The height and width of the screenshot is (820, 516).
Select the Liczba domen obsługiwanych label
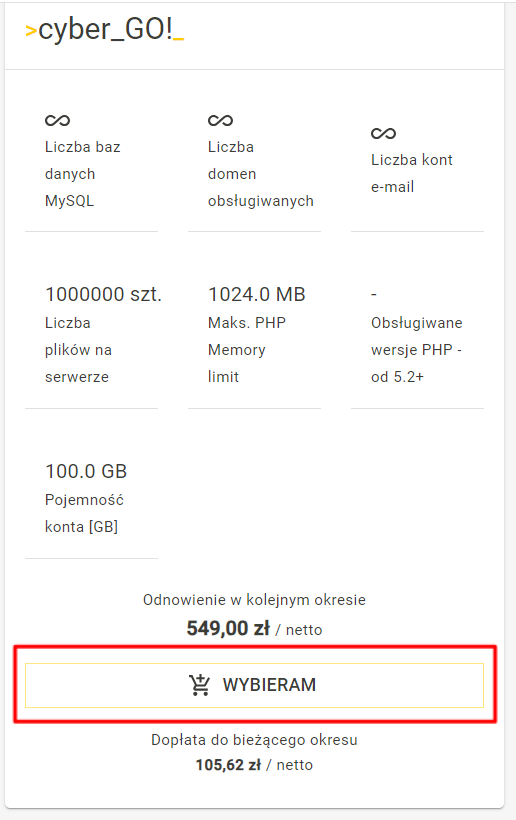pyautogui.click(x=260, y=174)
